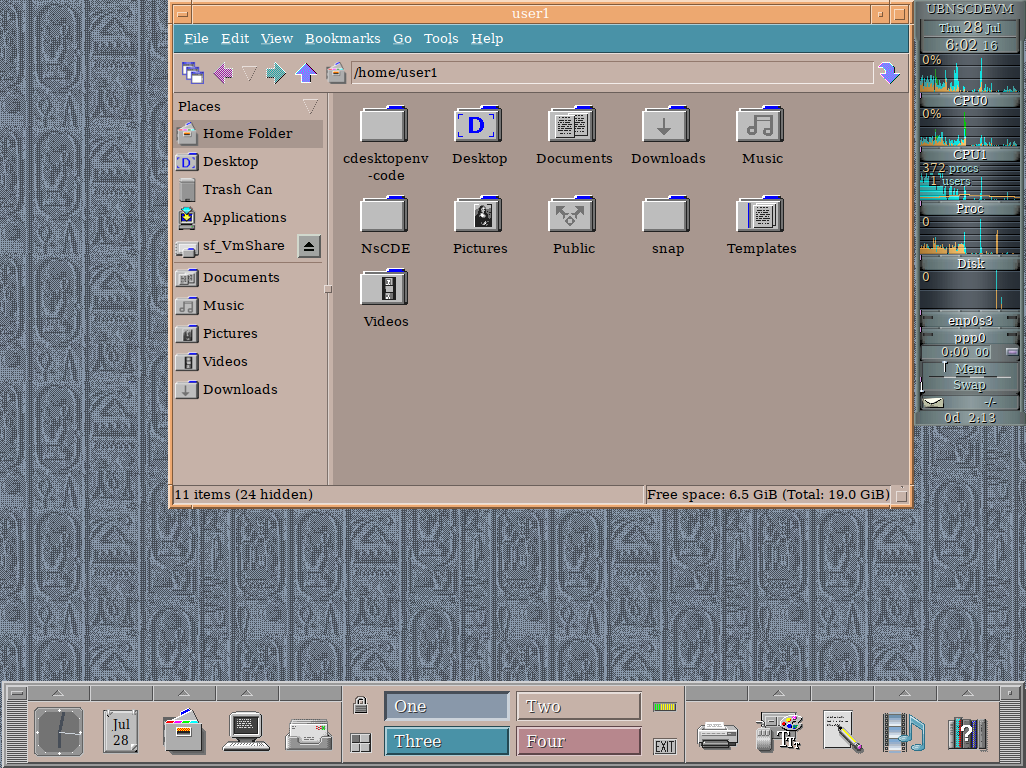1026x768 pixels.
Task: Collapse the Places header triangle
Action: [310, 106]
